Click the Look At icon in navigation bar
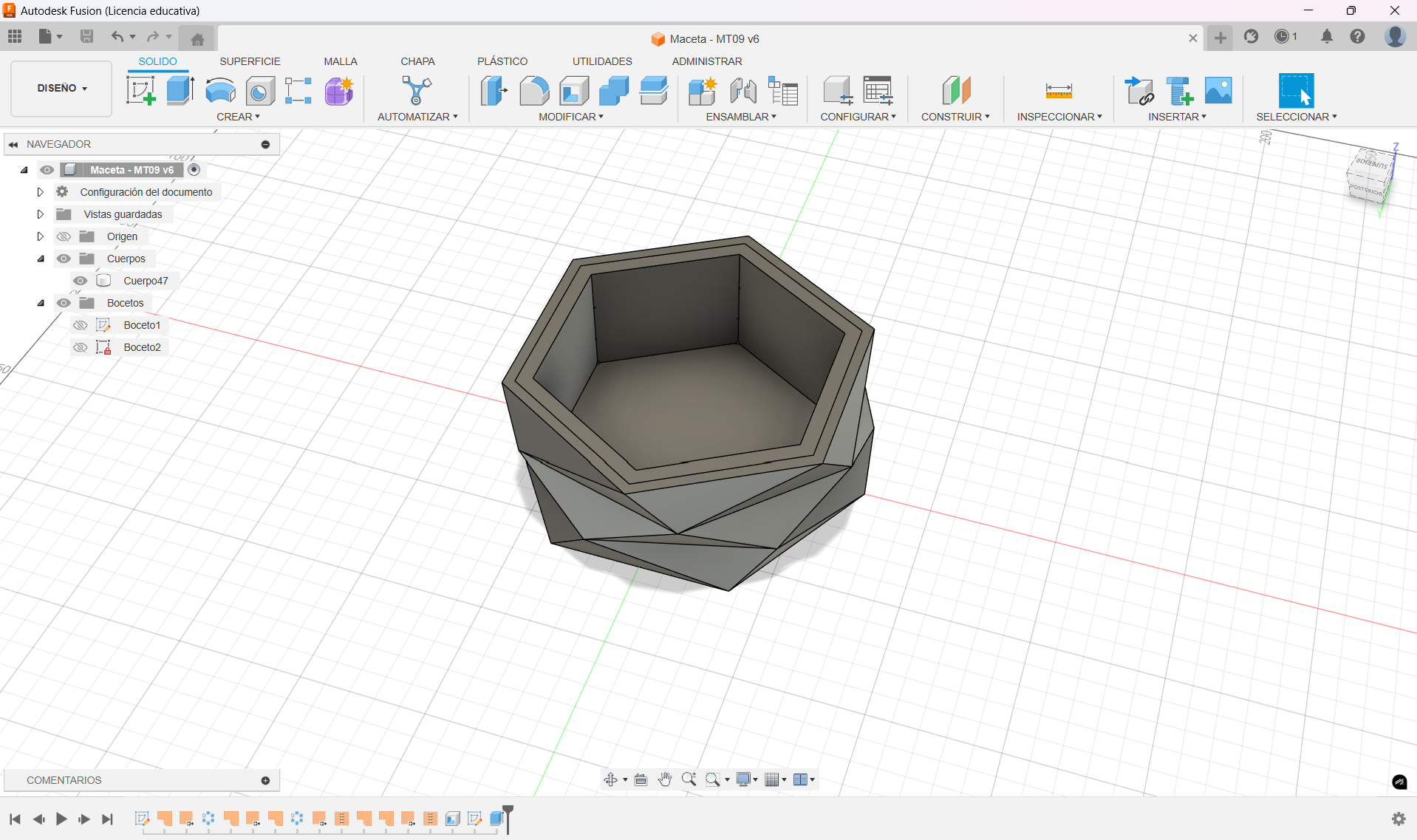The width and height of the screenshot is (1417, 840). coord(641,779)
